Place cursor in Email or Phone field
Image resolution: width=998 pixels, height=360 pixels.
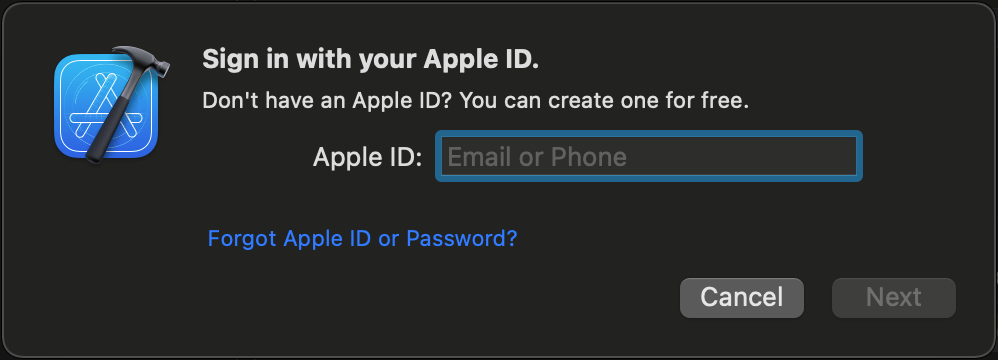649,156
